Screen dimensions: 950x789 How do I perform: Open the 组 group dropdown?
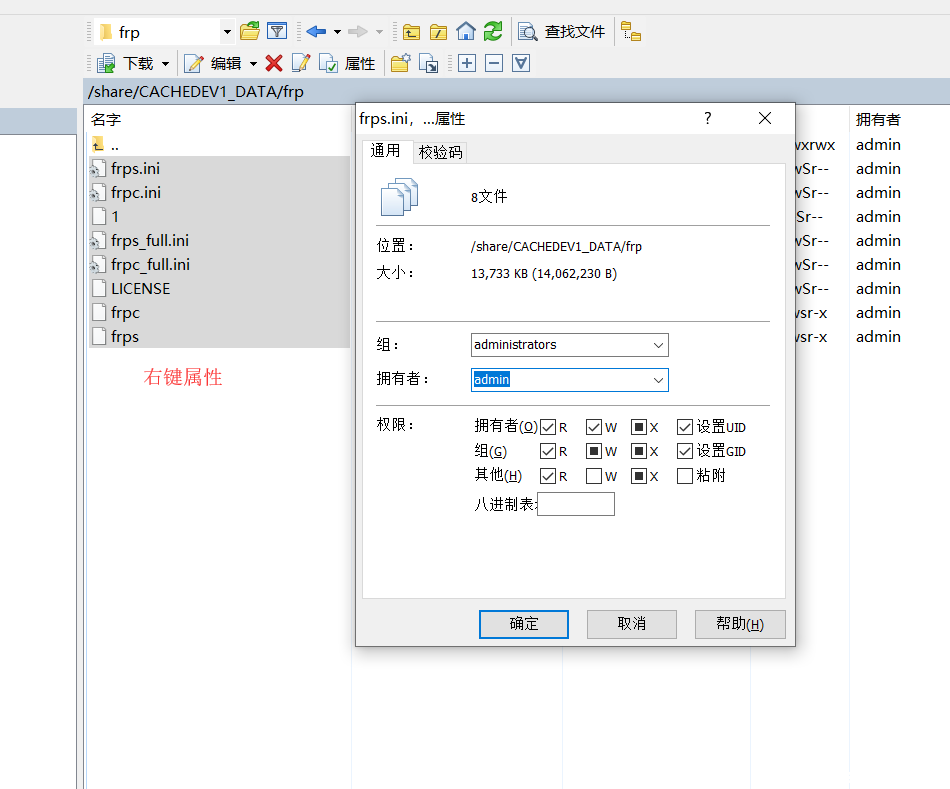click(x=659, y=344)
